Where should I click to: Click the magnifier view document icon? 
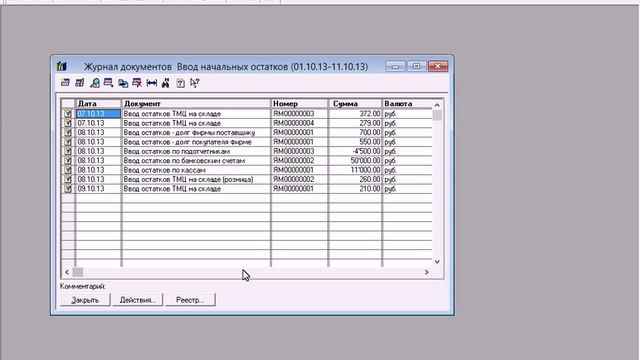(x=94, y=83)
